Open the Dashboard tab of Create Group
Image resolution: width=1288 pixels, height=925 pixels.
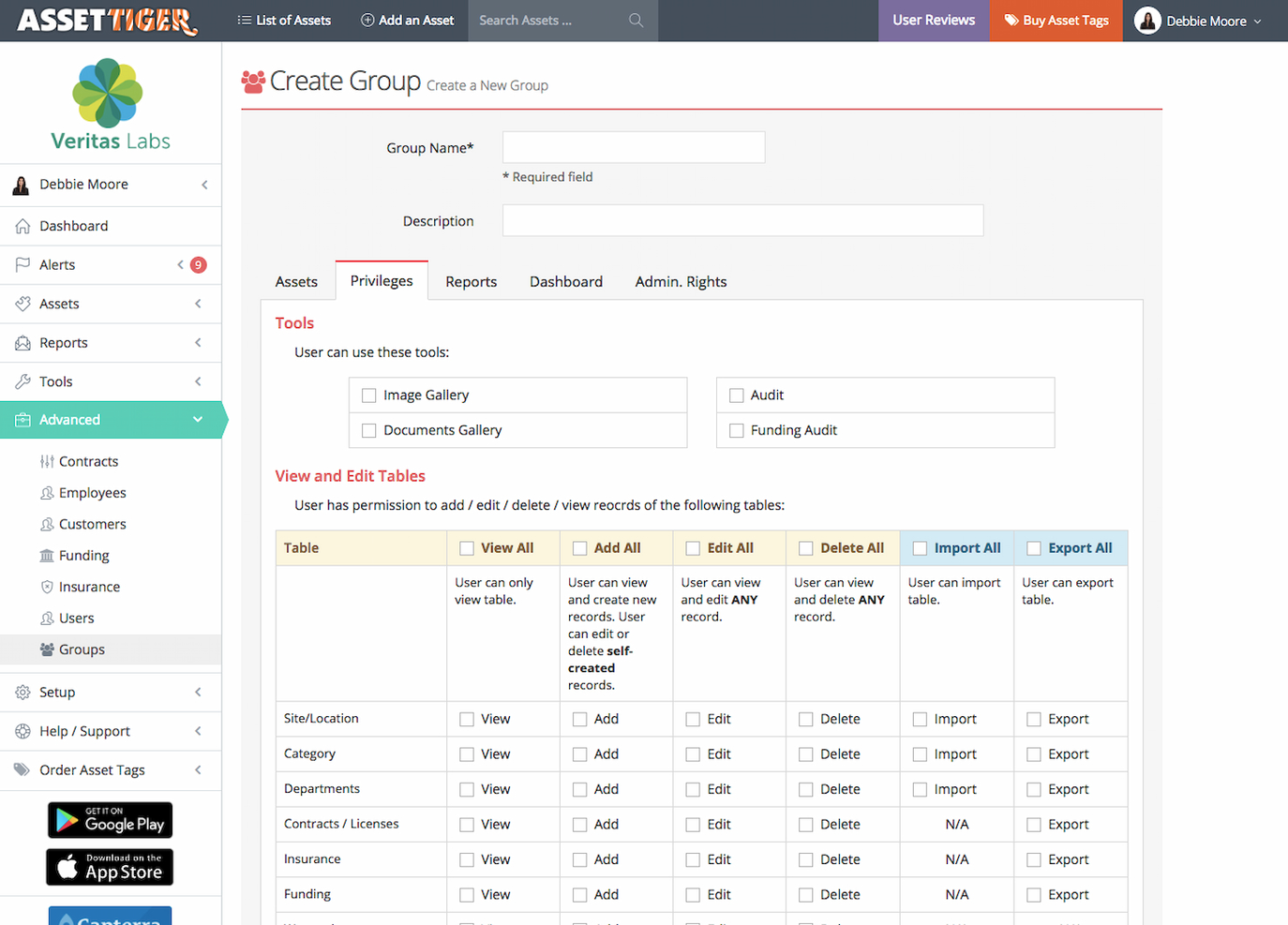click(x=566, y=281)
